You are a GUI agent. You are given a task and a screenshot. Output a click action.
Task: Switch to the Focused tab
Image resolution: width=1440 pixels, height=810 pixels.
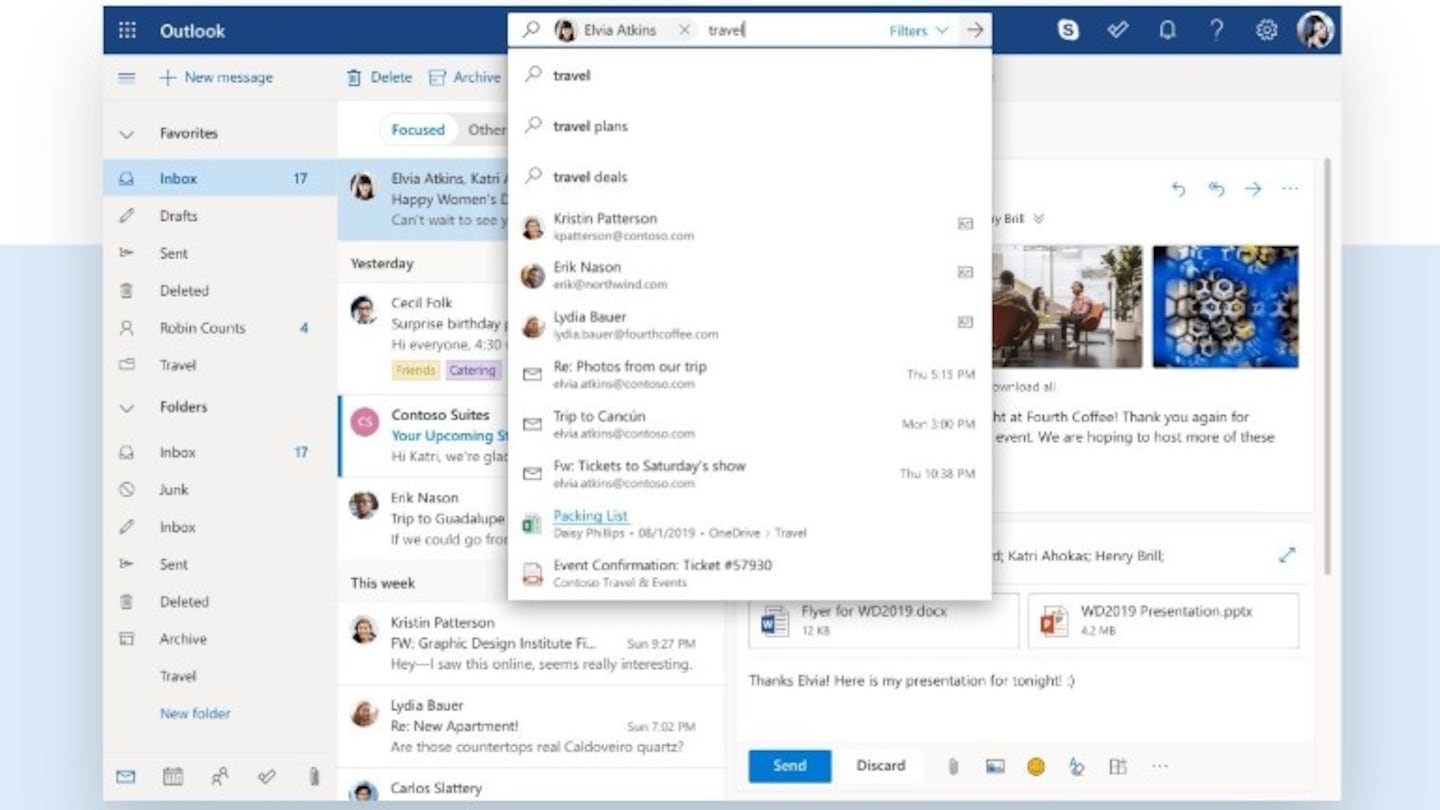pos(418,129)
